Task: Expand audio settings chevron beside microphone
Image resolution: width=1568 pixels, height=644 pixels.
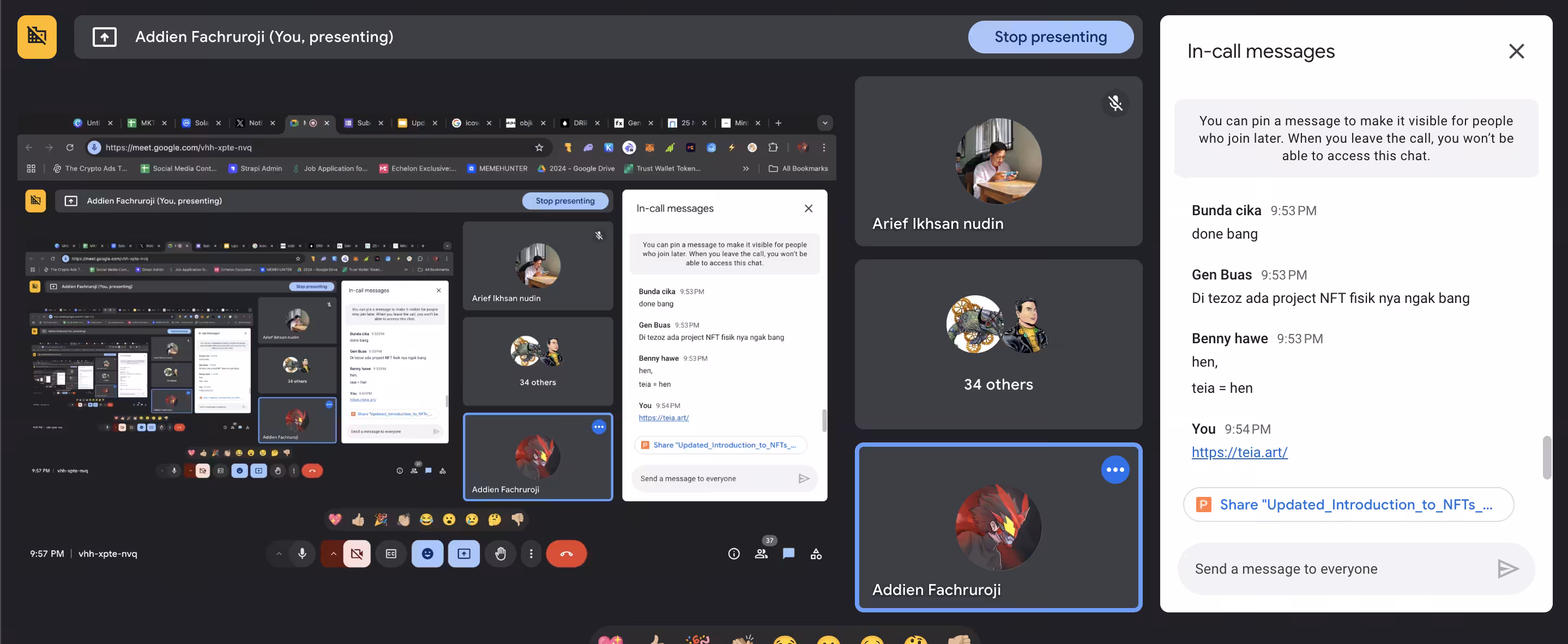Action: (x=278, y=554)
